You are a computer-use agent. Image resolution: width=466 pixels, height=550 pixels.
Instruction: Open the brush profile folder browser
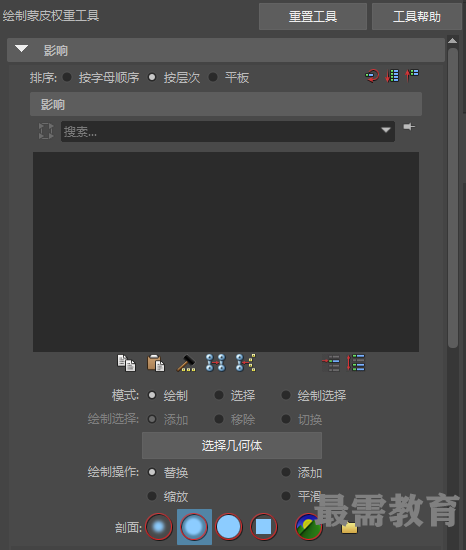[349, 528]
